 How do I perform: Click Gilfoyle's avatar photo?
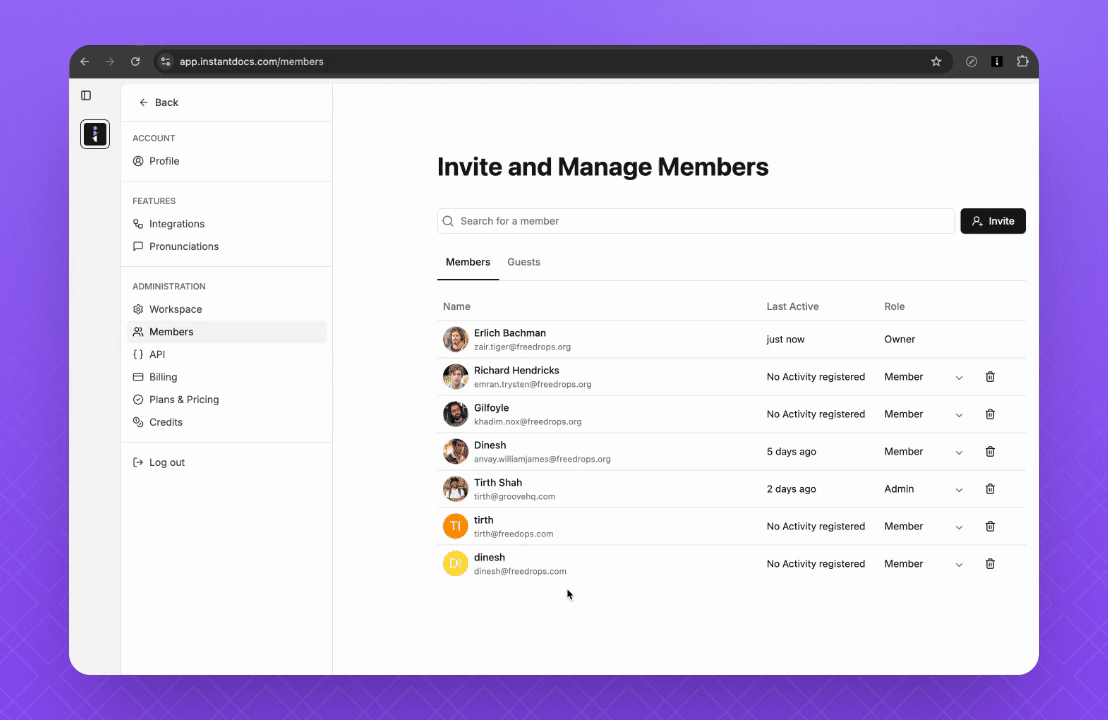[456, 414]
